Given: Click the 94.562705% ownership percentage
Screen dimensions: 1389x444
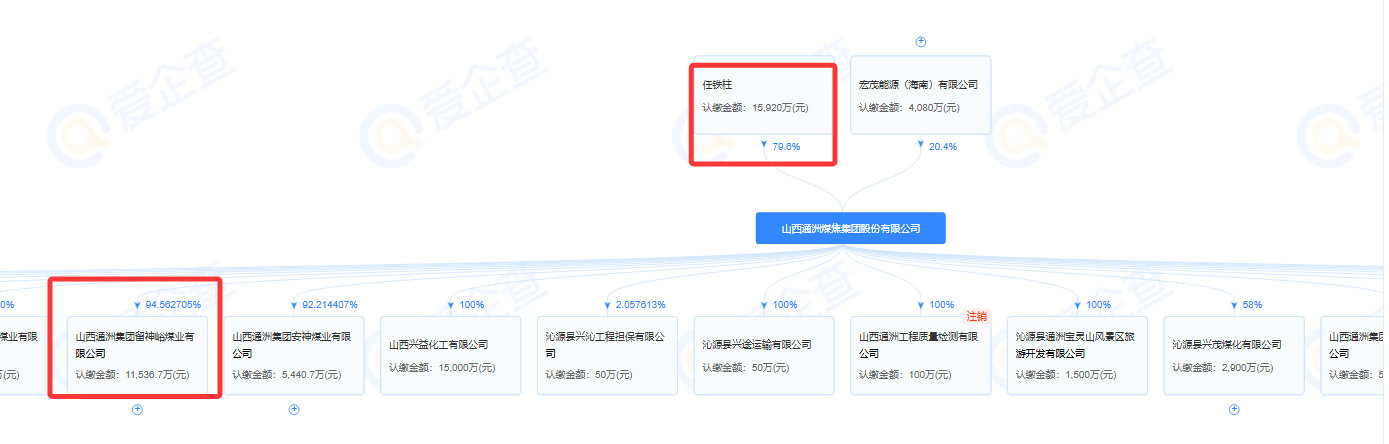Looking at the screenshot, I should (x=174, y=304).
